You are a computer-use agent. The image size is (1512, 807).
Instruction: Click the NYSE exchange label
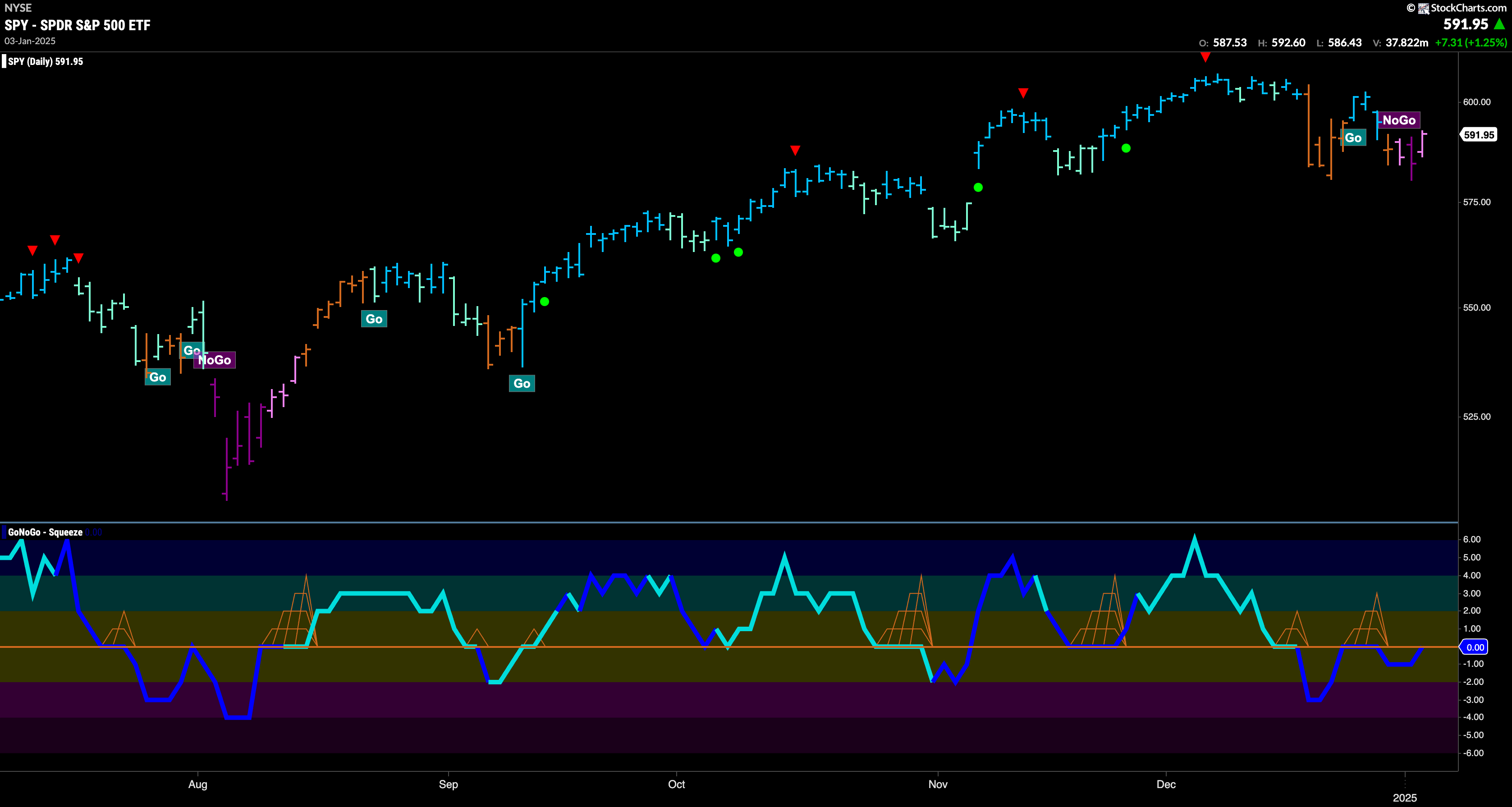pyautogui.click(x=18, y=8)
